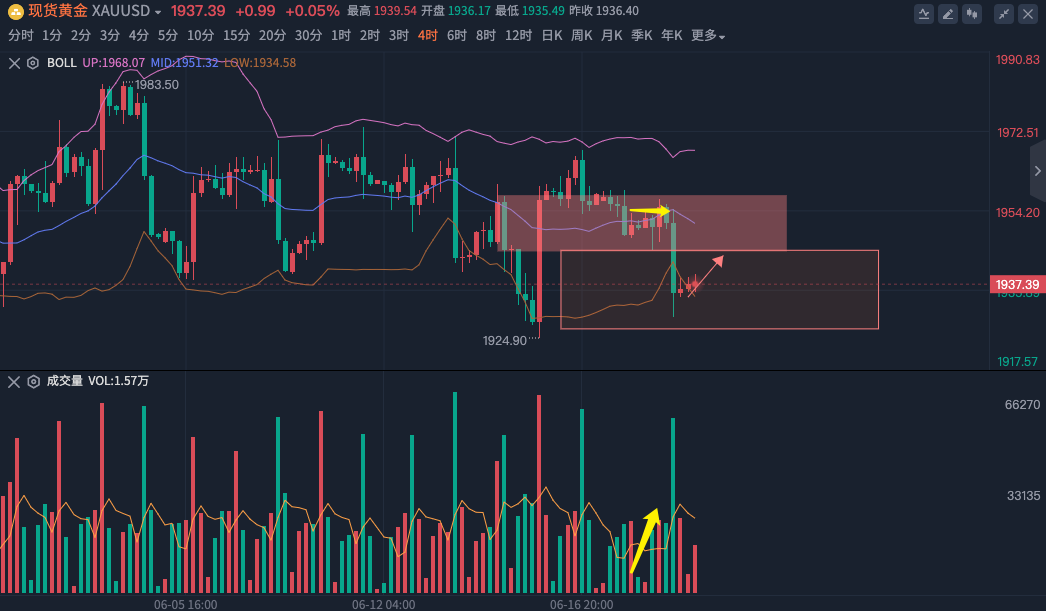Open the indicator line-chart icon

tap(925, 13)
